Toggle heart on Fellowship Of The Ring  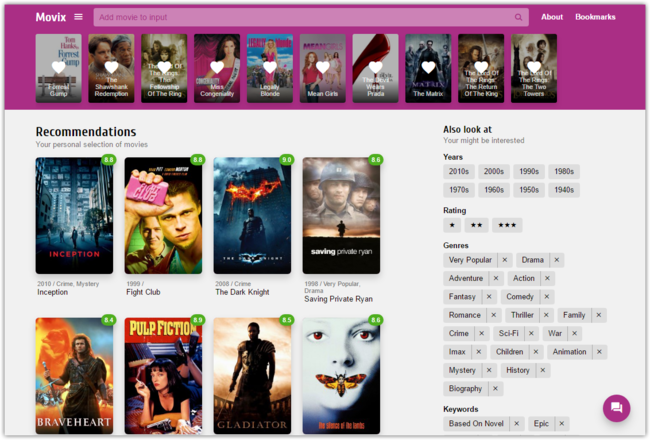164,67
